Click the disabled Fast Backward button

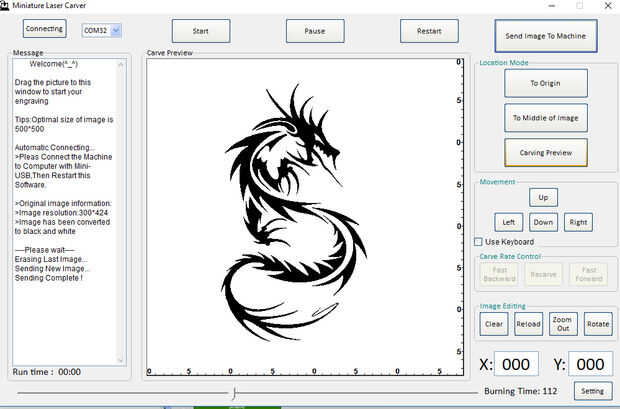point(499,274)
